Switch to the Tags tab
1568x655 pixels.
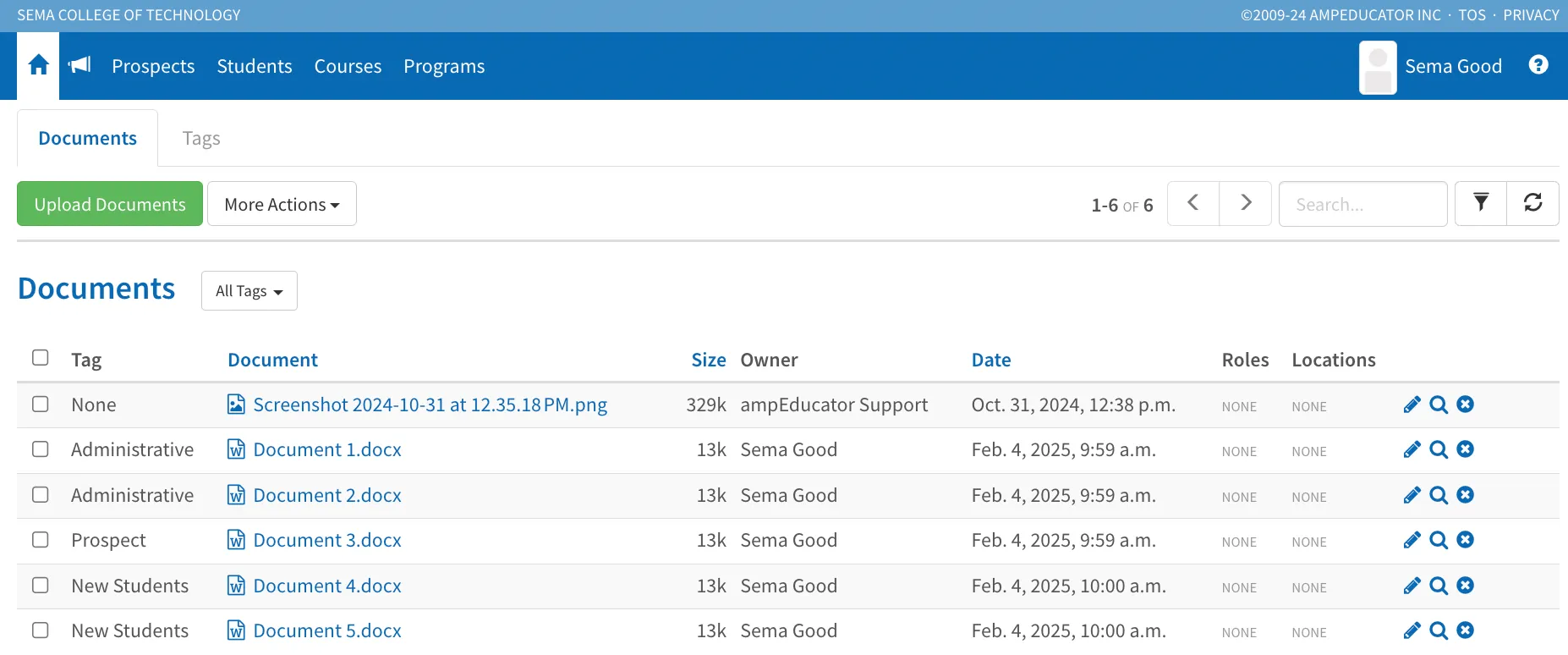(x=201, y=138)
